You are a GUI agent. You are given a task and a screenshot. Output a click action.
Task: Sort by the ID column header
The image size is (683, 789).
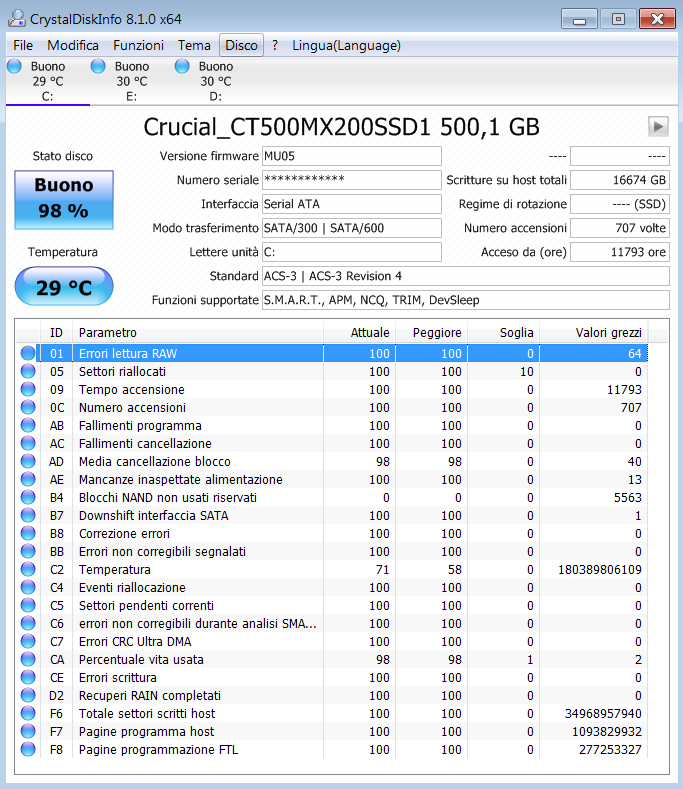[56, 333]
